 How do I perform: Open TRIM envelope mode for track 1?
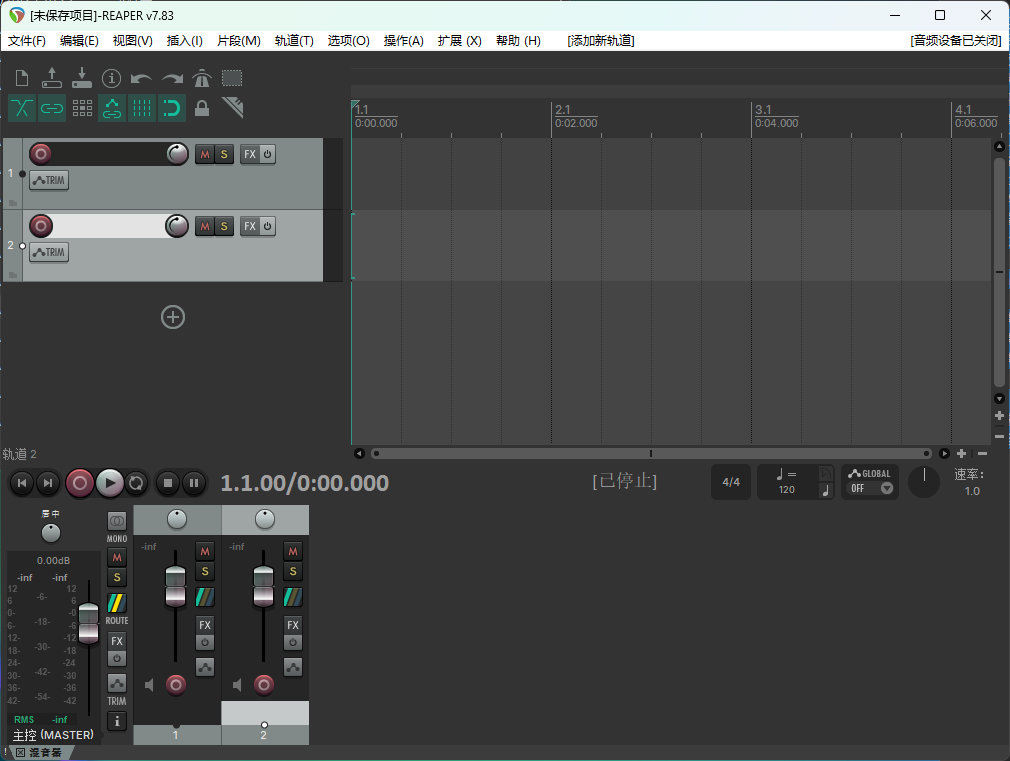(x=49, y=180)
